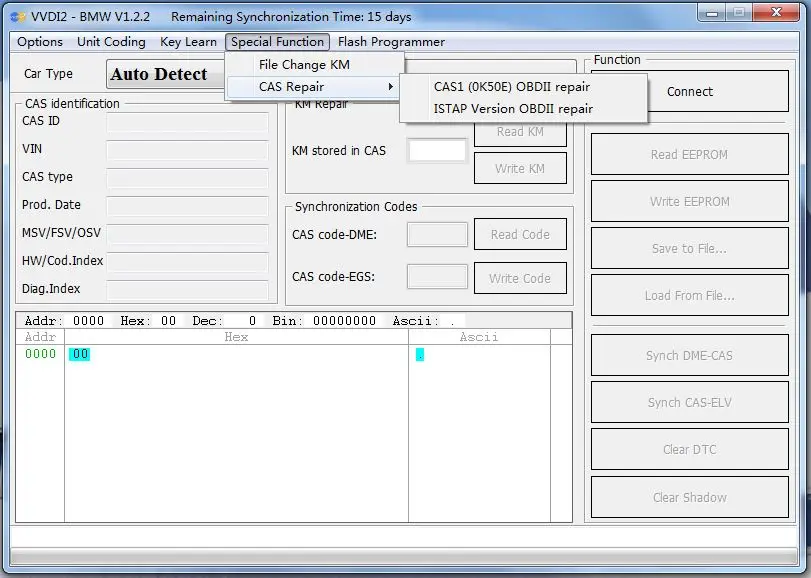Select the highlighted 00 hex byte

80,354
